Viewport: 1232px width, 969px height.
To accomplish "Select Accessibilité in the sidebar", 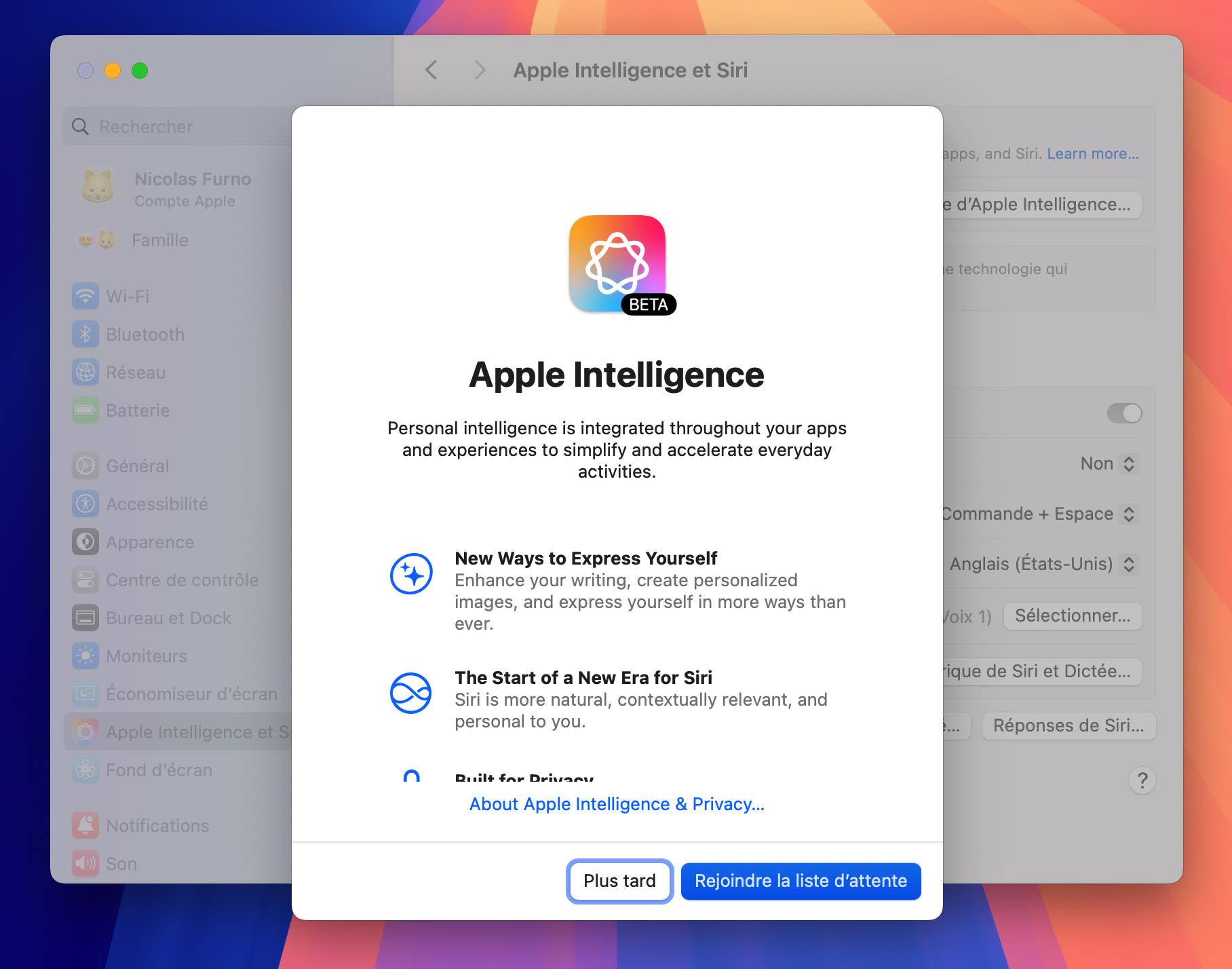I will [x=157, y=503].
